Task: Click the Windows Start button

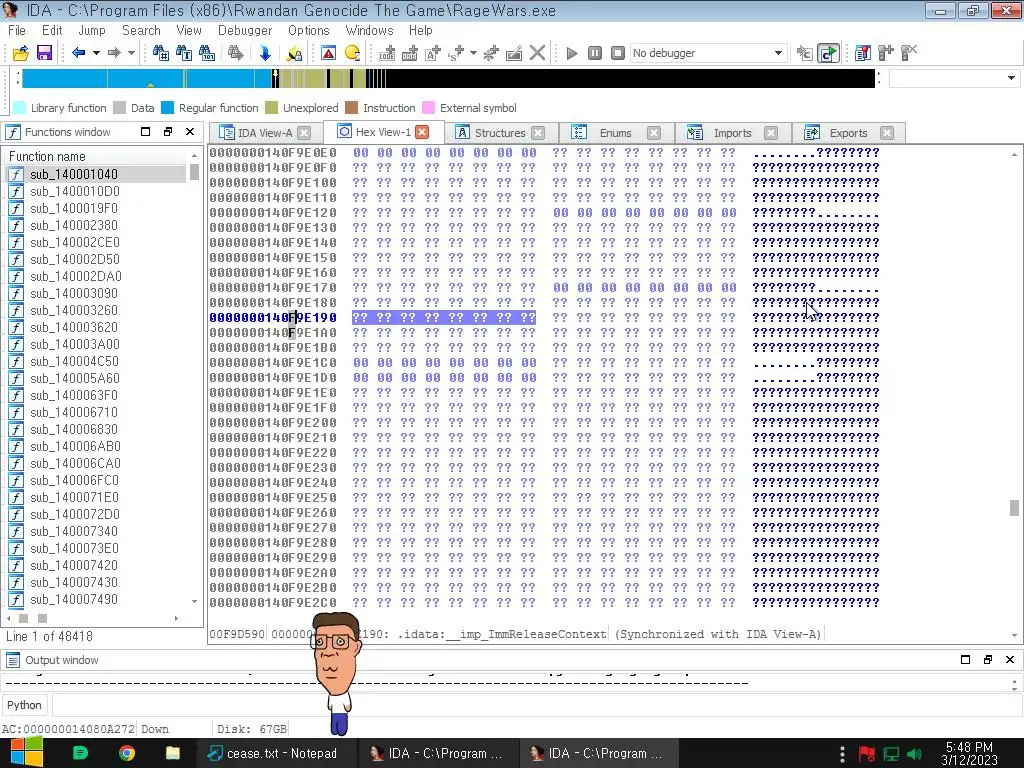Action: [26, 753]
